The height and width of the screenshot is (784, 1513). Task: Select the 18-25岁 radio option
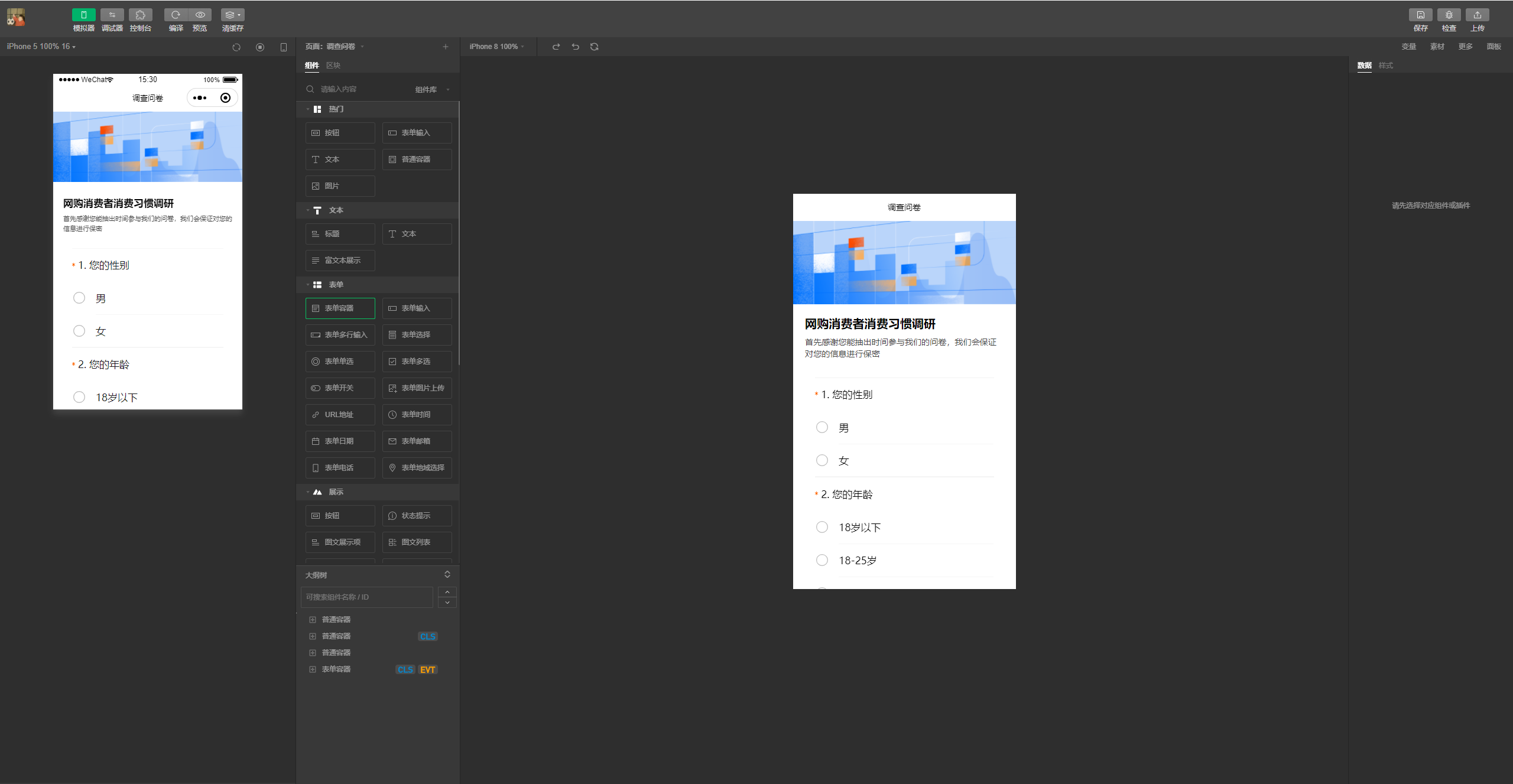pyautogui.click(x=822, y=560)
